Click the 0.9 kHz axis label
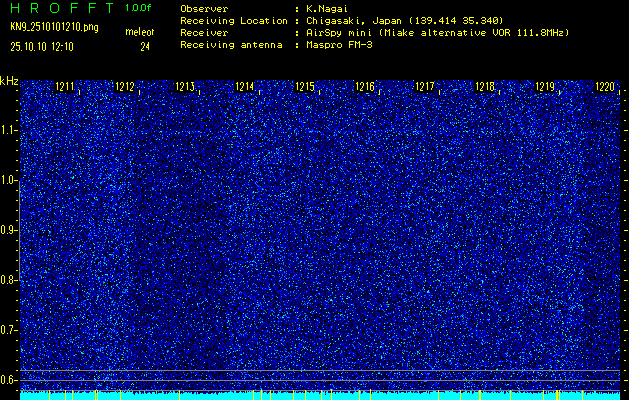 tap(9, 230)
